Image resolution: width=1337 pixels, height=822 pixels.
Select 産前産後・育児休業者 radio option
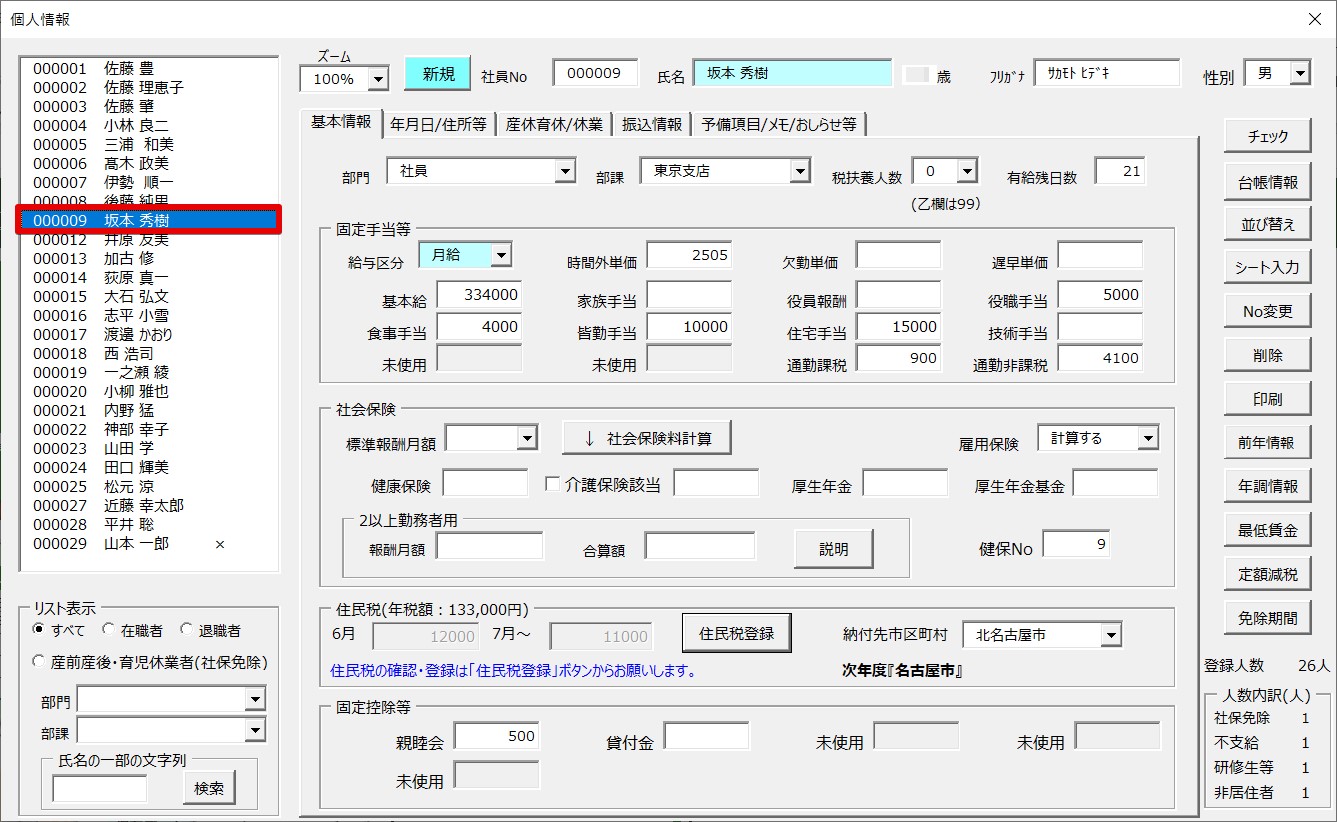tap(39, 661)
